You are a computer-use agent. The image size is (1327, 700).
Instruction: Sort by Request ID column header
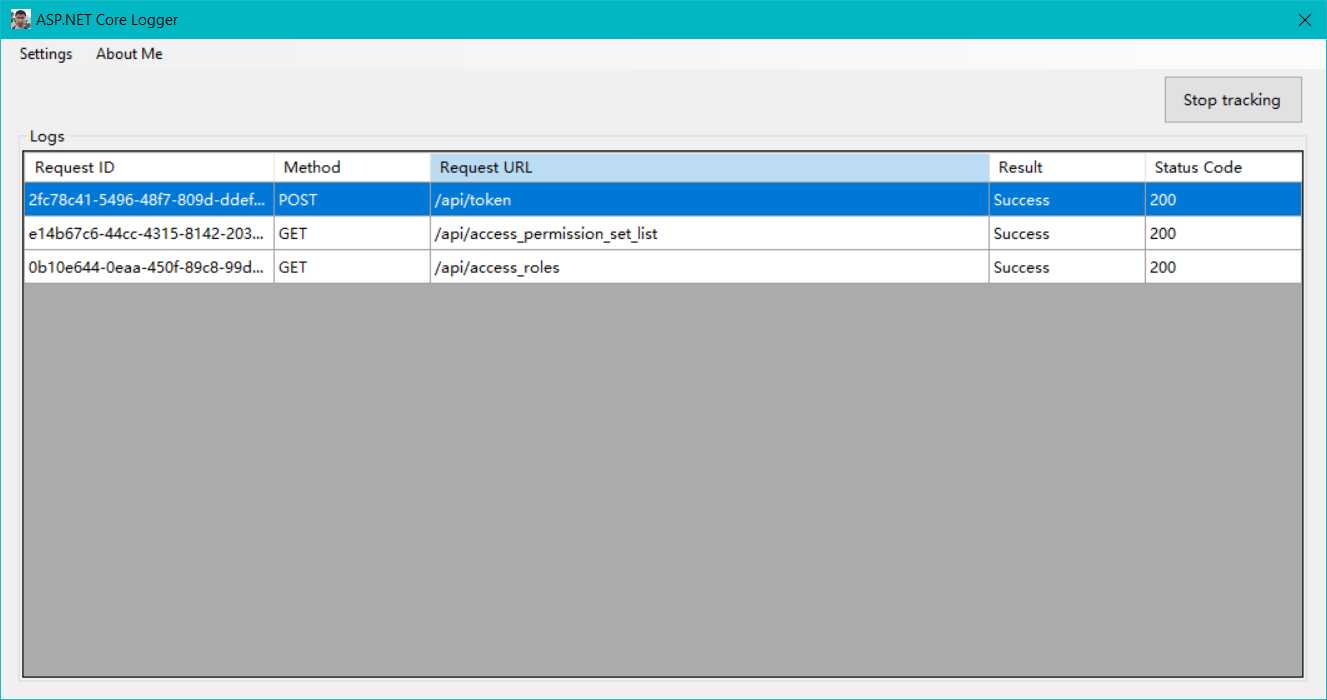pyautogui.click(x=149, y=167)
